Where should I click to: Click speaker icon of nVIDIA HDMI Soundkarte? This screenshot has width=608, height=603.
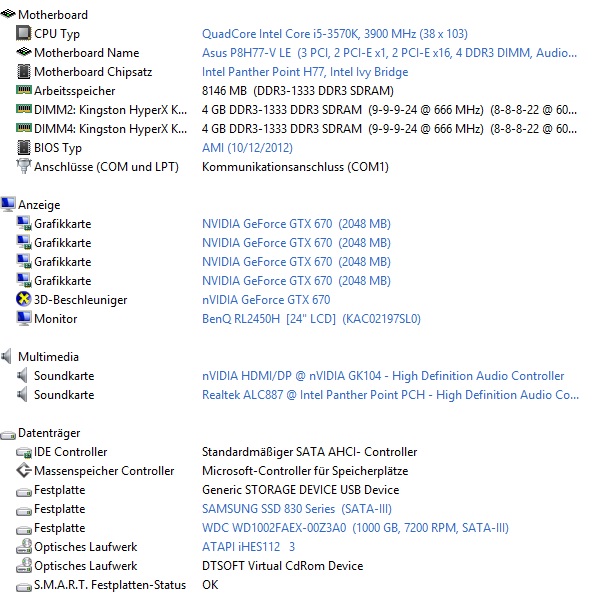click(x=22, y=375)
